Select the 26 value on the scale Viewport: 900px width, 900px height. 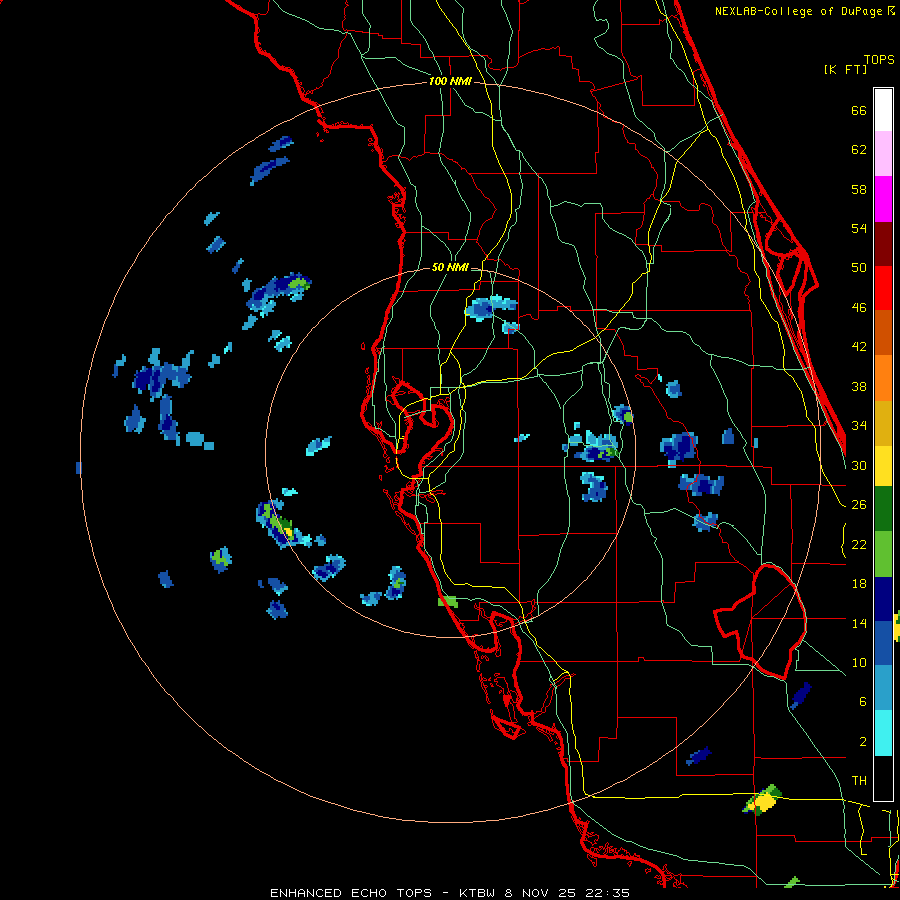pos(859,505)
